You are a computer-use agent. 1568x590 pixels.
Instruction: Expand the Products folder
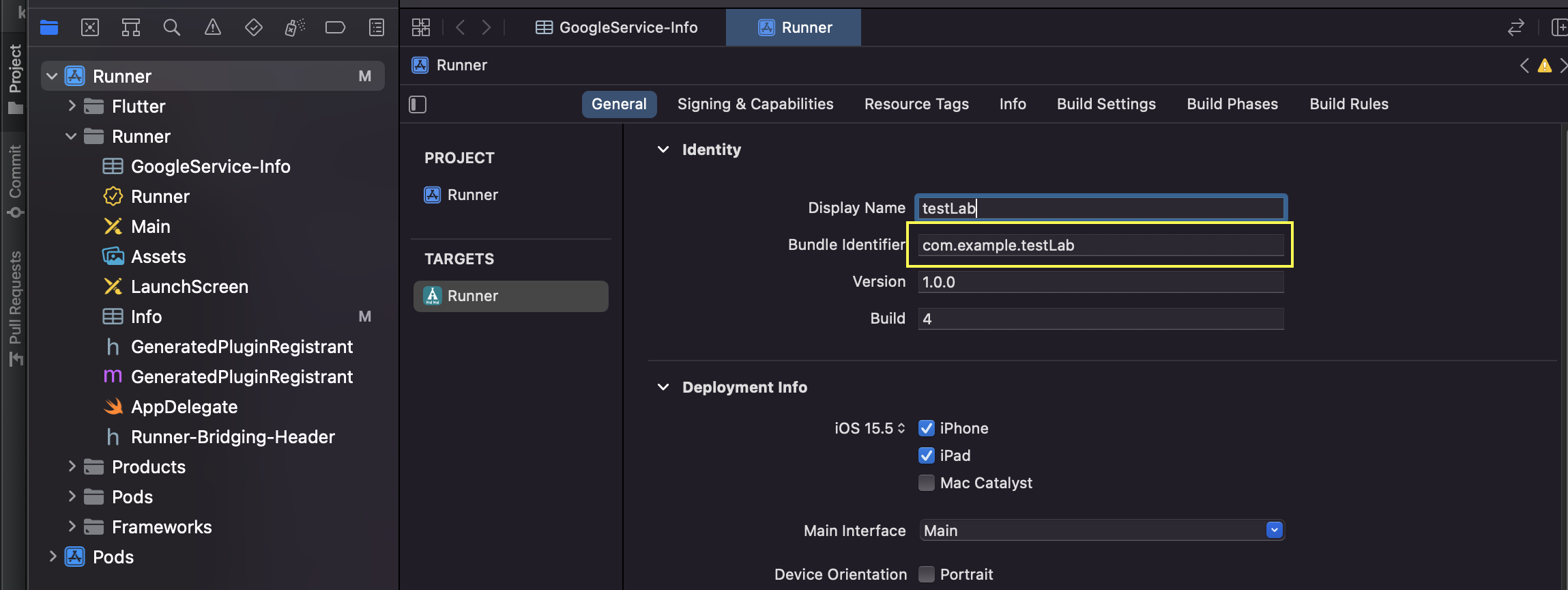(72, 466)
